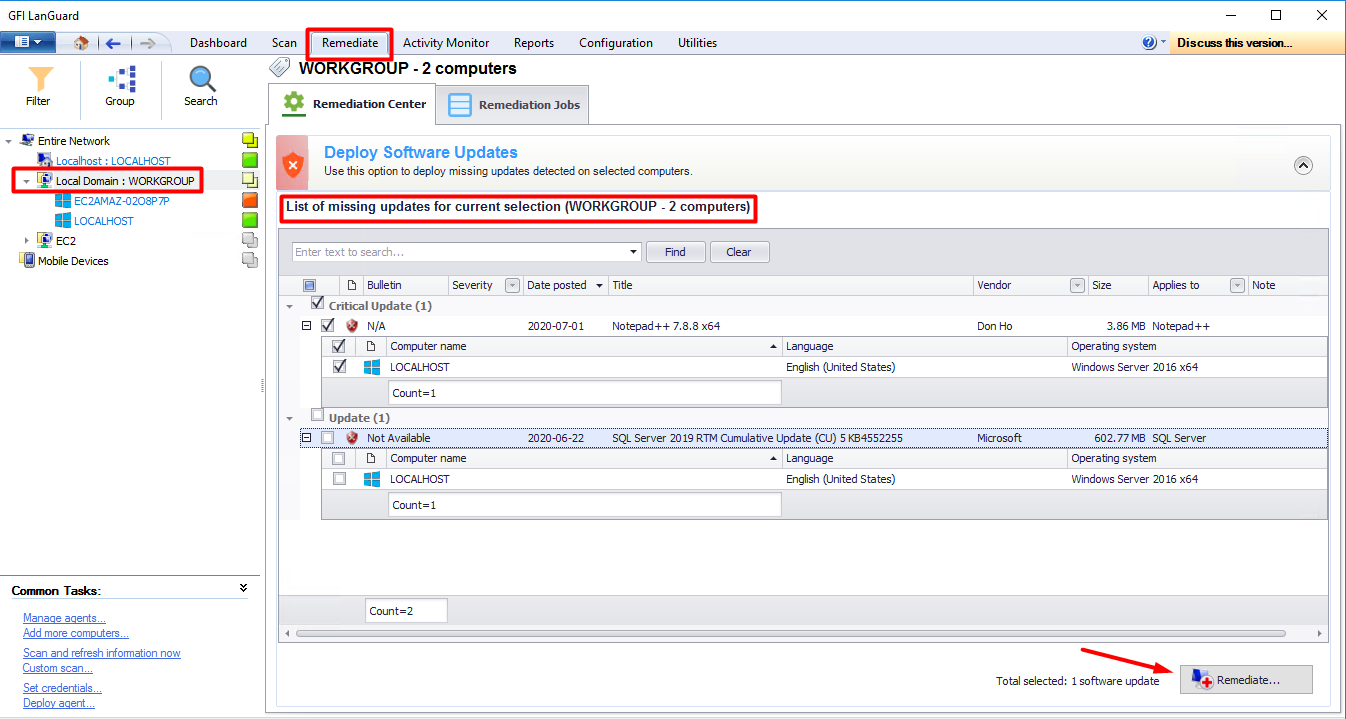Click the Clear button

click(739, 252)
